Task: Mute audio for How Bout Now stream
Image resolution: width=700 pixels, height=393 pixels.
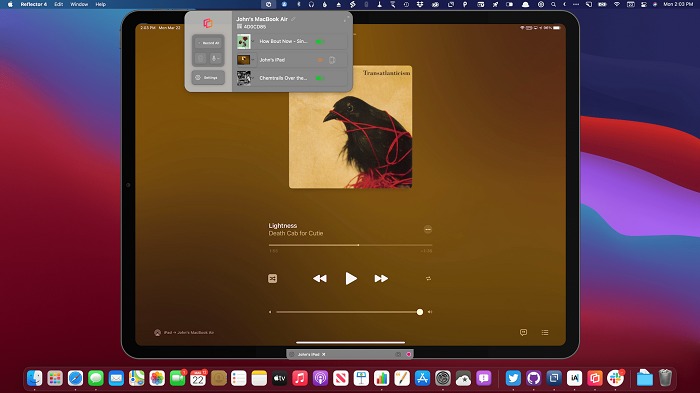Action: [320, 41]
